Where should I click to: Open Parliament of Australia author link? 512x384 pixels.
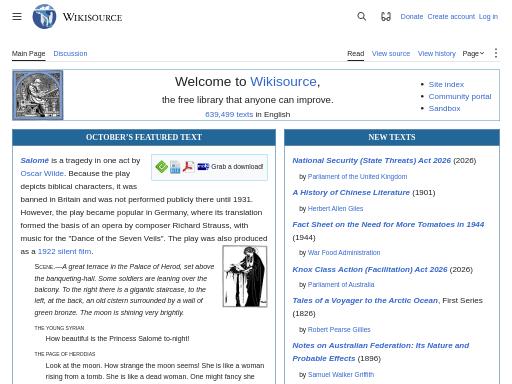(341, 285)
